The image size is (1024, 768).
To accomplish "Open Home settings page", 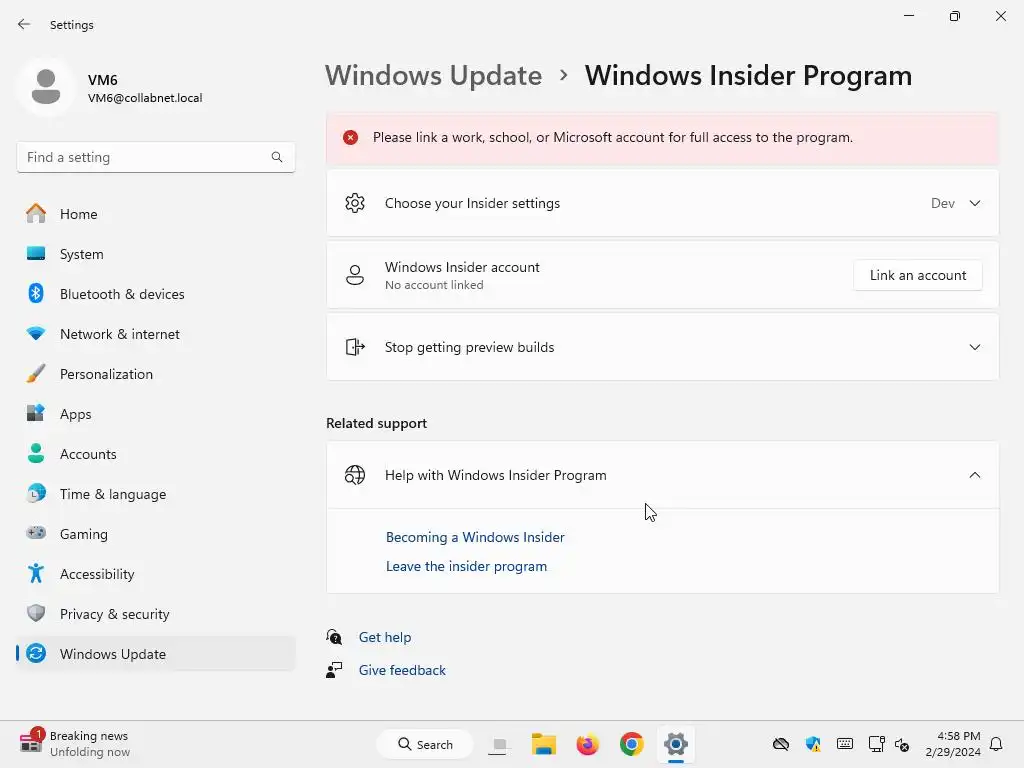I will [x=155, y=214].
